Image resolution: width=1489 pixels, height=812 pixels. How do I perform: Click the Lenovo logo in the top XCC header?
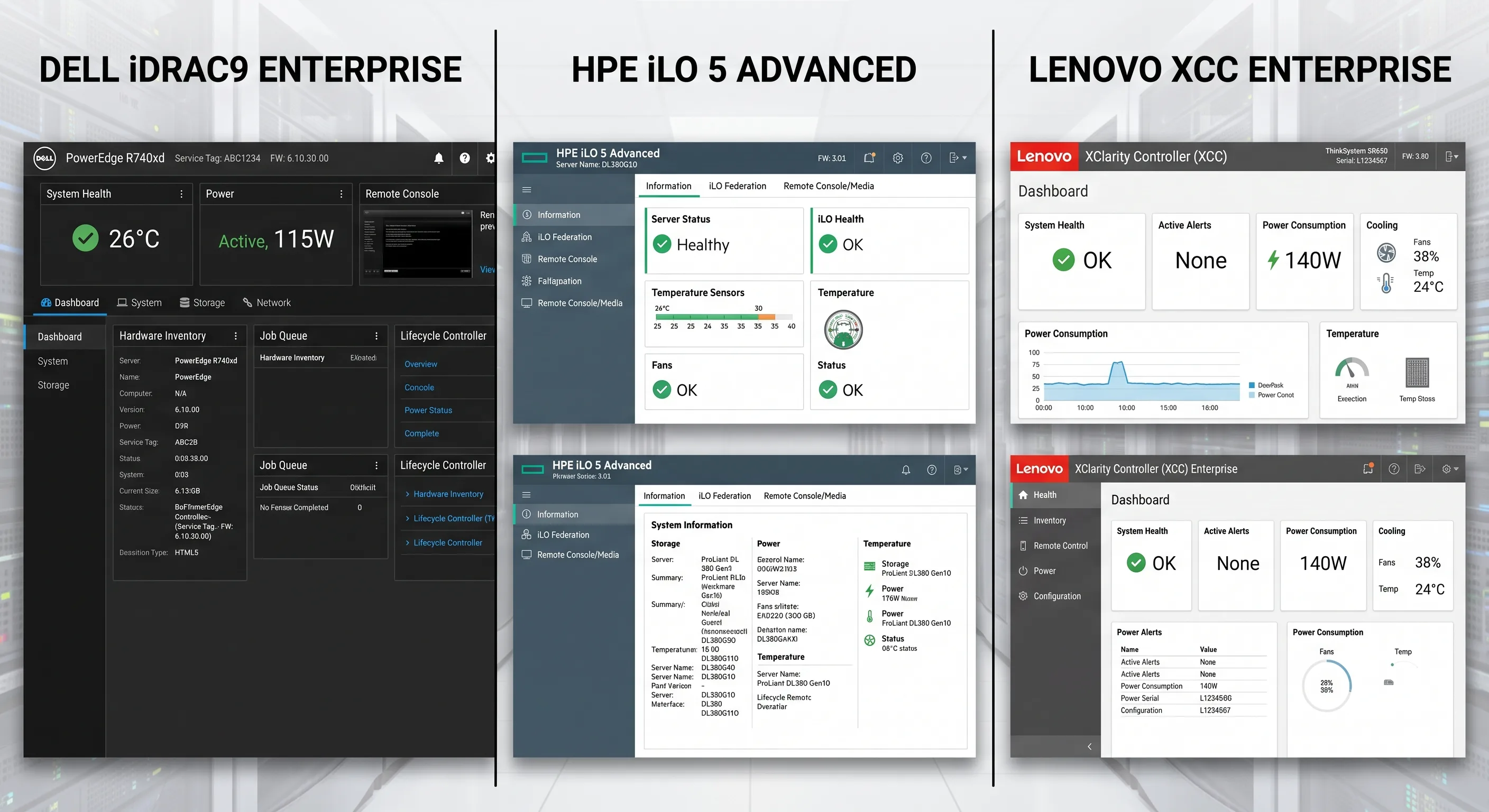[1044, 156]
